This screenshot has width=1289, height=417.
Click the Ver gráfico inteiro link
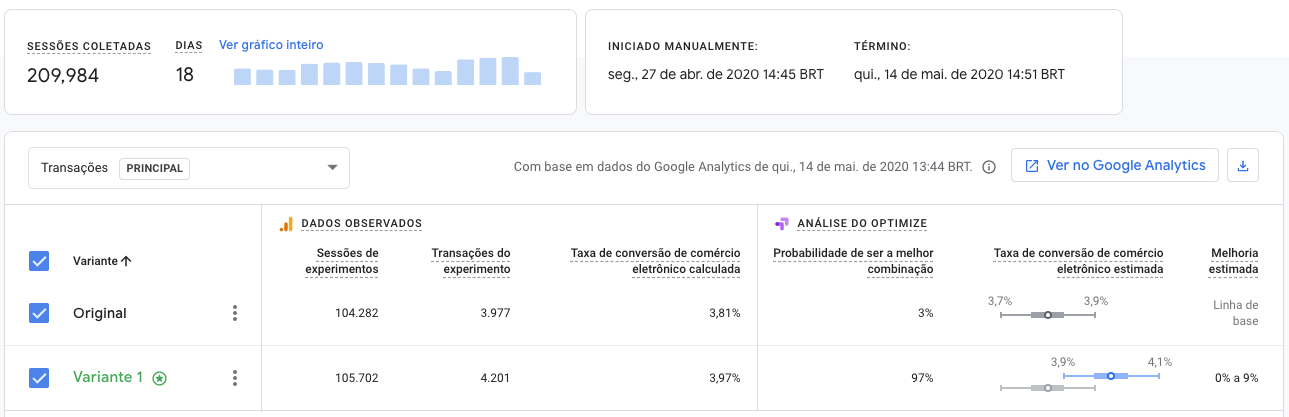pos(271,45)
